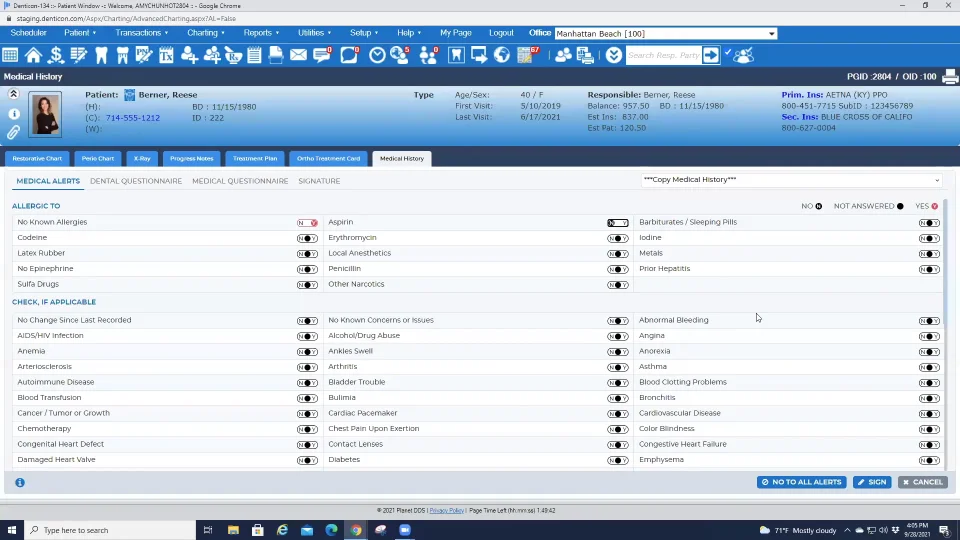The width and height of the screenshot is (960, 540).
Task: Open the Tx treatment plan icon
Action: pyautogui.click(x=166, y=55)
